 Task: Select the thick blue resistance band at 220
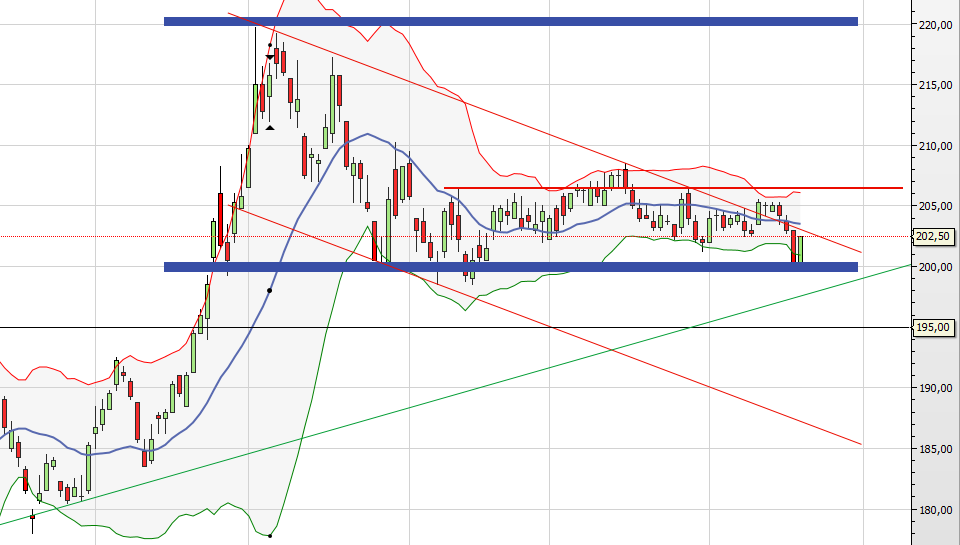(x=510, y=21)
